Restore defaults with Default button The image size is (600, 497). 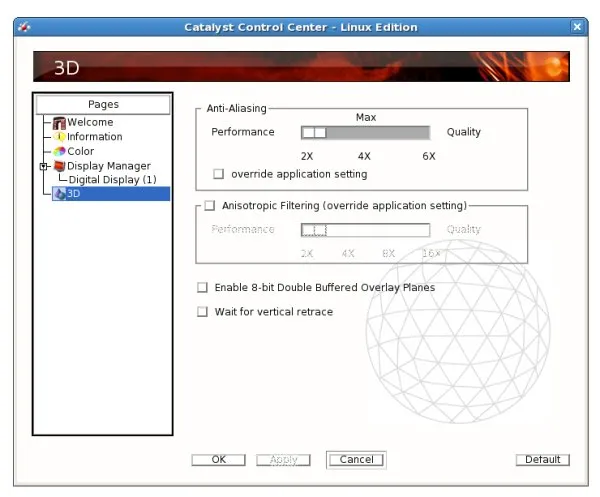[x=543, y=460]
